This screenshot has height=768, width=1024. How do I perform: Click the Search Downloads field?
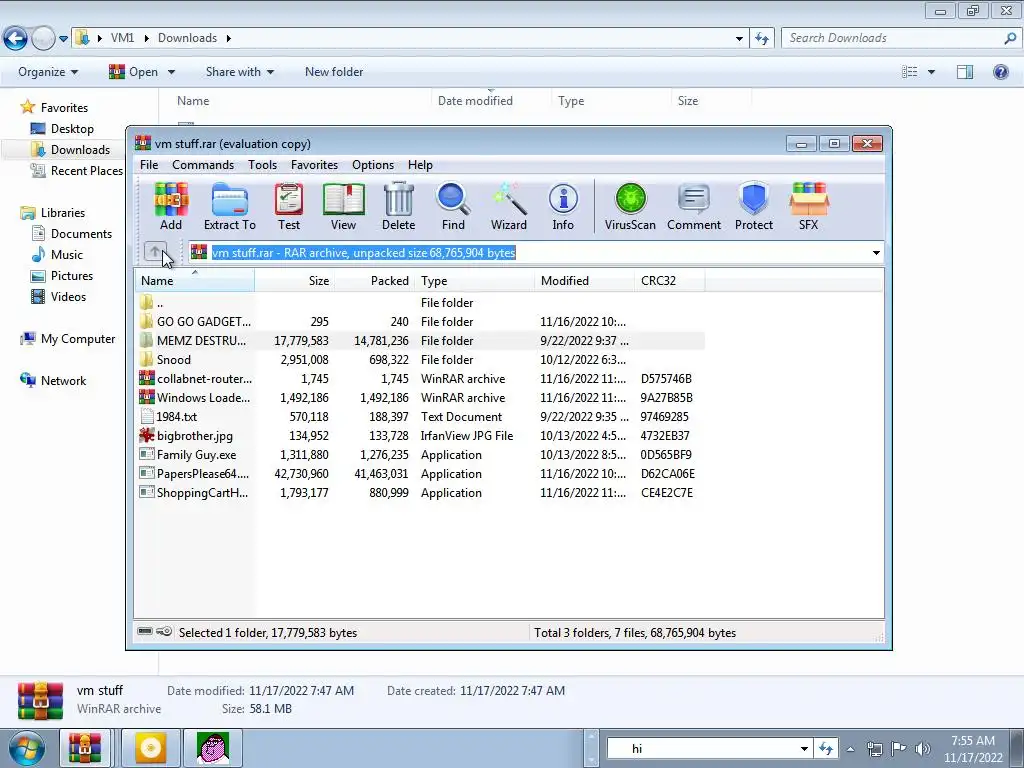point(901,38)
